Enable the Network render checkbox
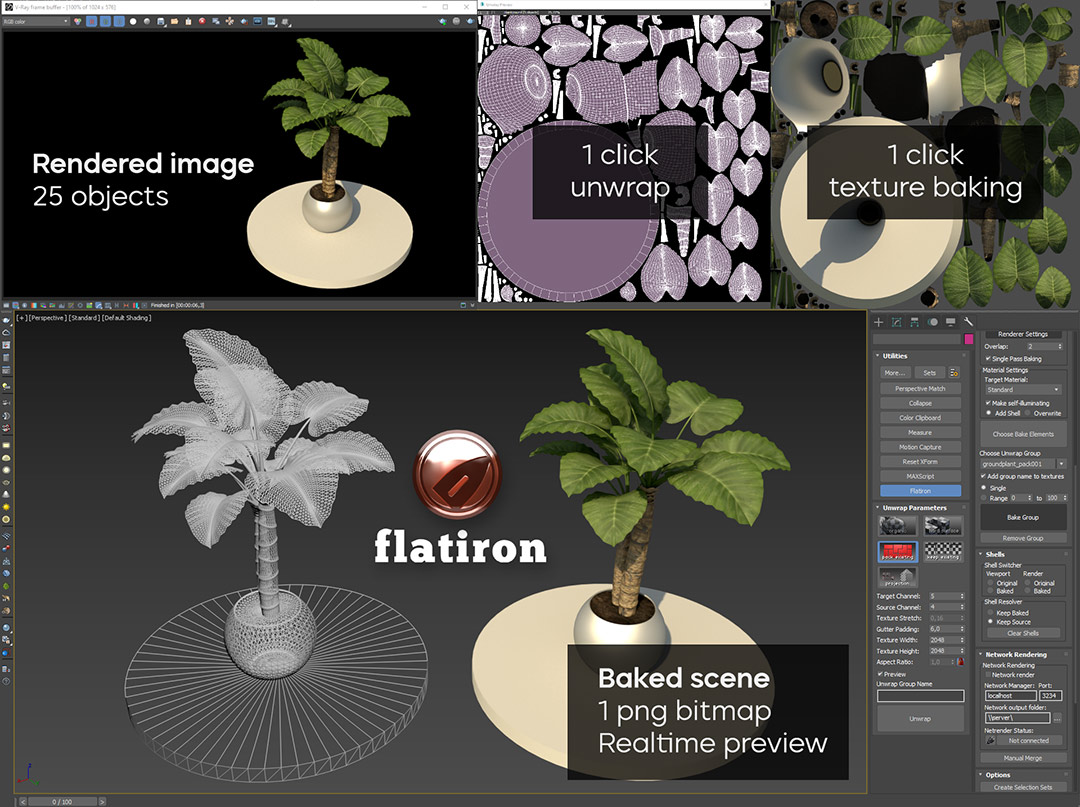 click(988, 675)
